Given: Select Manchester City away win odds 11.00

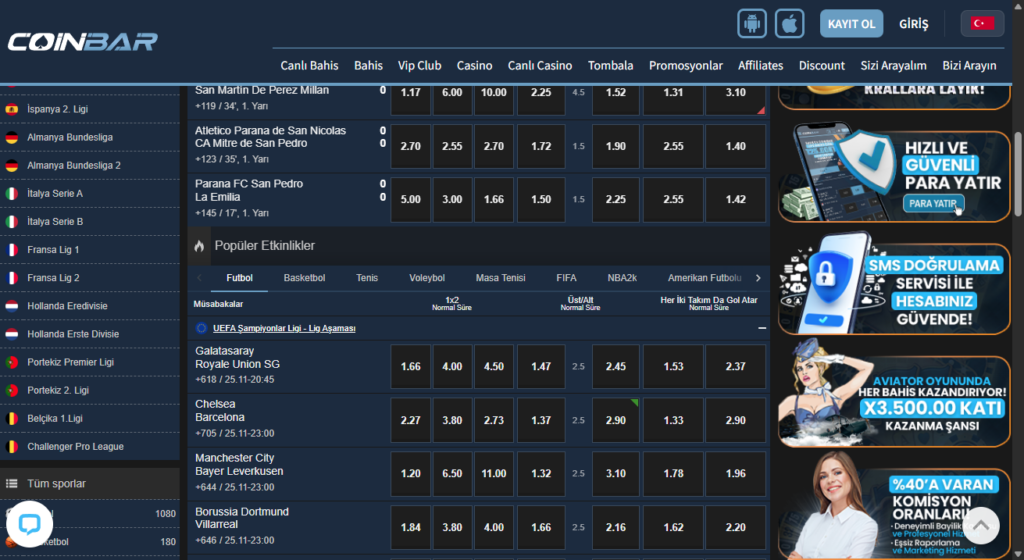Looking at the screenshot, I should coord(494,474).
